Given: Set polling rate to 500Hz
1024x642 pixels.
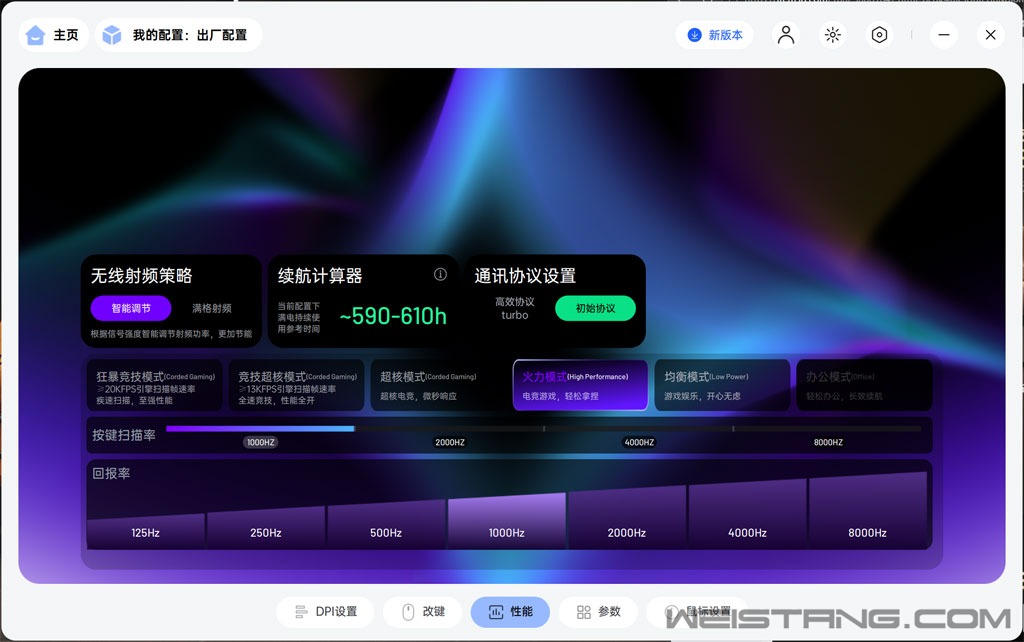Looking at the screenshot, I should click(x=386, y=524).
